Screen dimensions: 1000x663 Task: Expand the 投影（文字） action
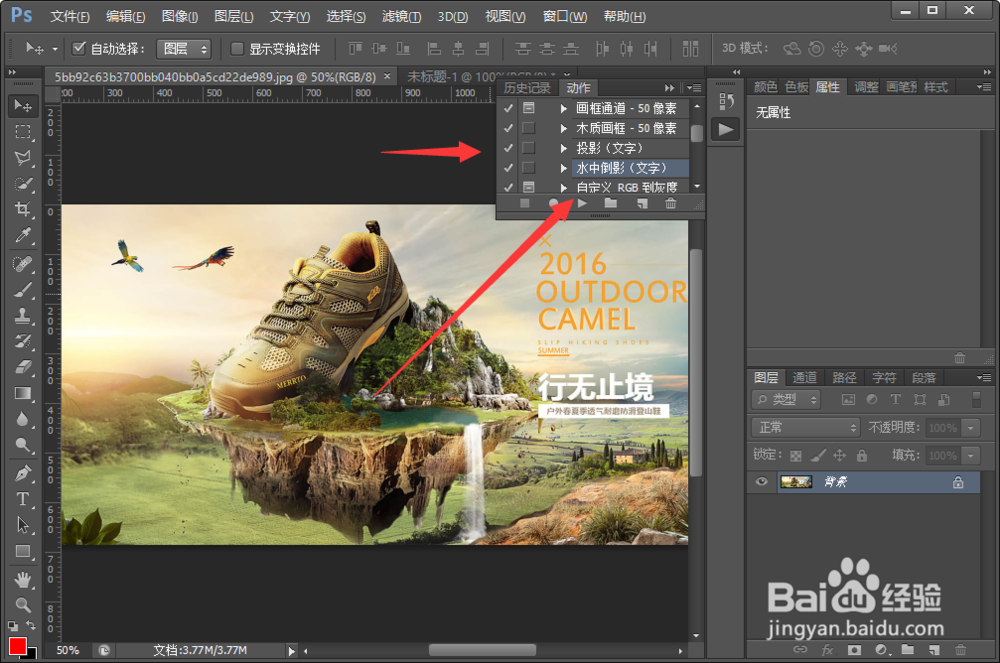(x=564, y=148)
